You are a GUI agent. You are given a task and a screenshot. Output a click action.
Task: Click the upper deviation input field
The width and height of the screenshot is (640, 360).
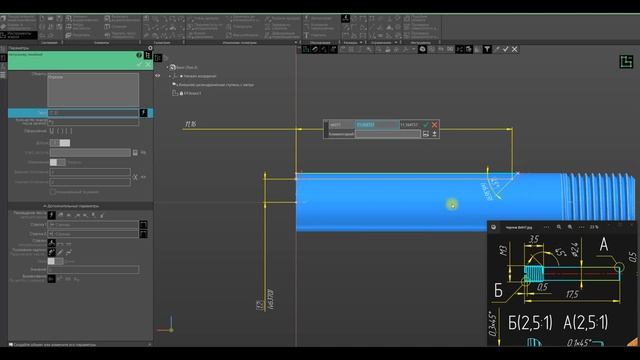(90, 172)
